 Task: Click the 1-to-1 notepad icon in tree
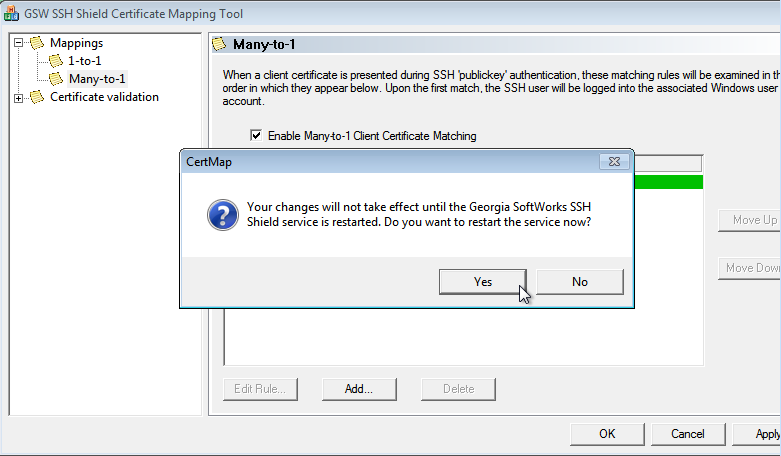(x=56, y=61)
